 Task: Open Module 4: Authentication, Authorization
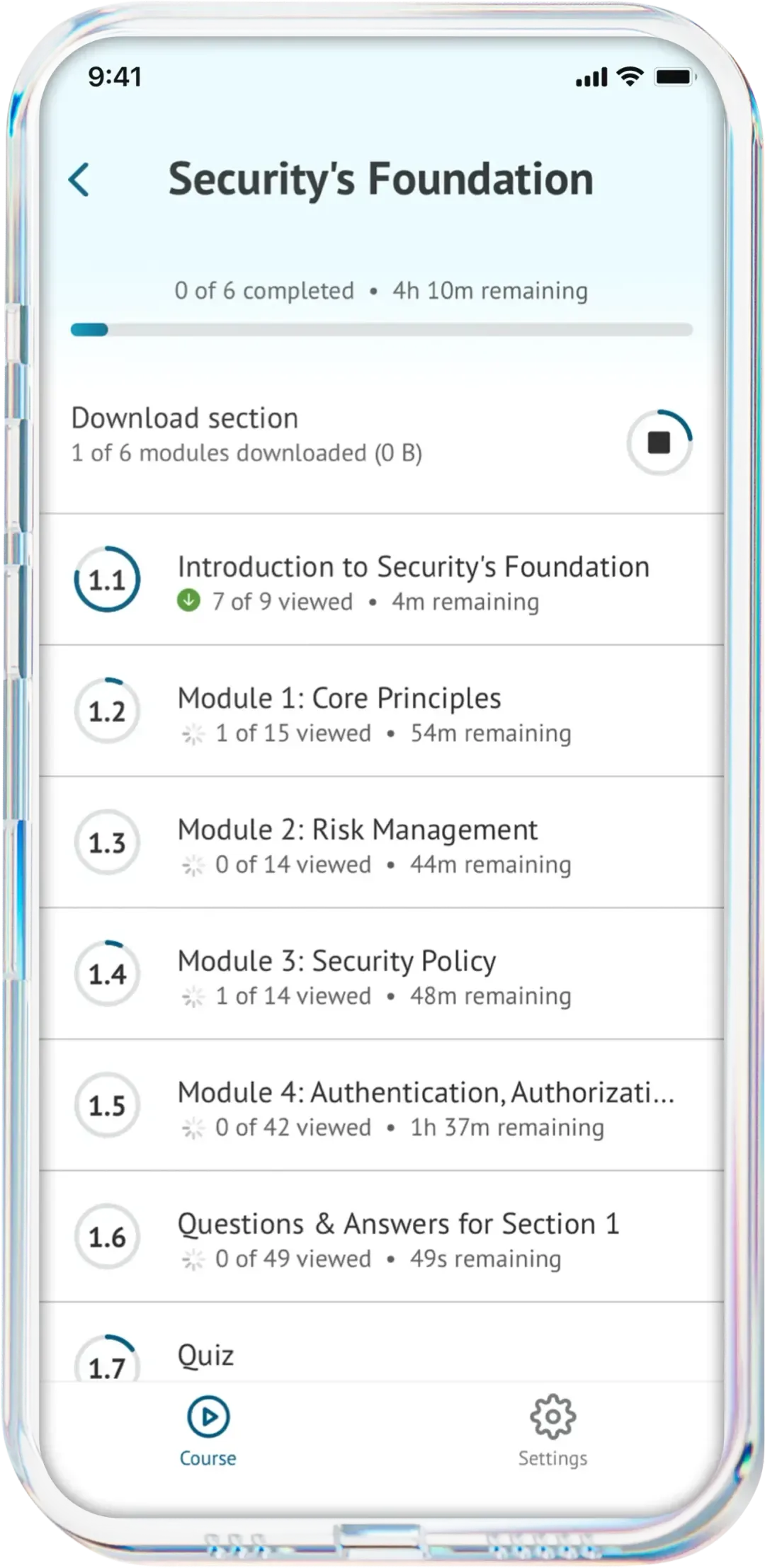pyautogui.click(x=381, y=1105)
